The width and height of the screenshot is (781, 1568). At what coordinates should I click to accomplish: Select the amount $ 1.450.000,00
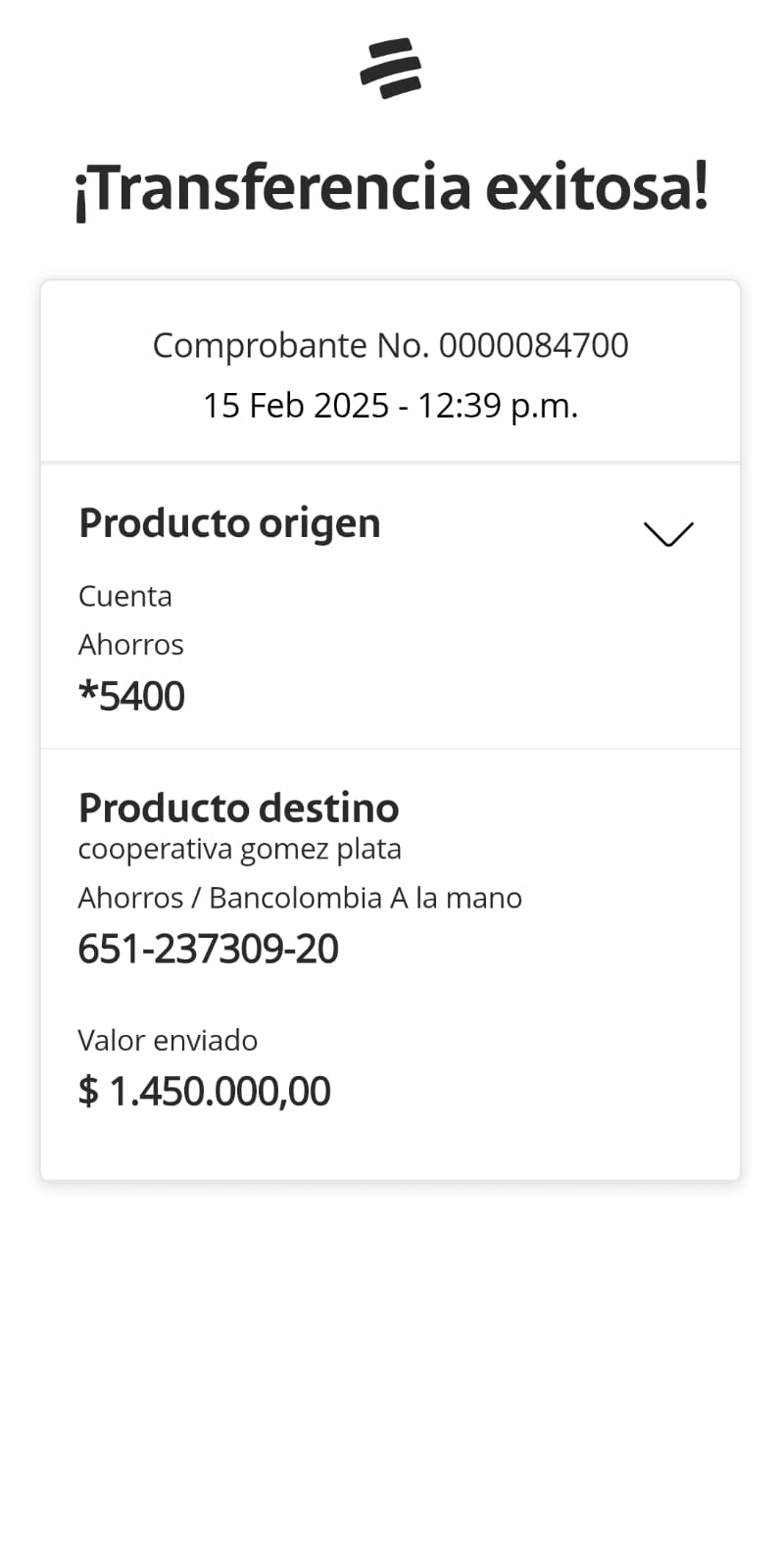[x=204, y=1091]
